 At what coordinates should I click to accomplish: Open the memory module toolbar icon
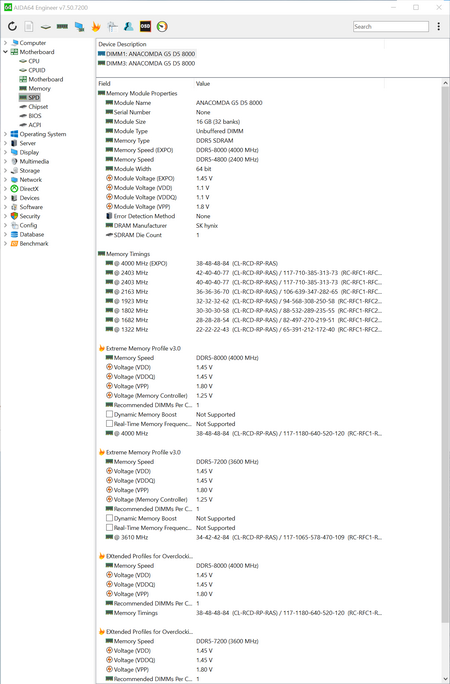tap(62, 27)
